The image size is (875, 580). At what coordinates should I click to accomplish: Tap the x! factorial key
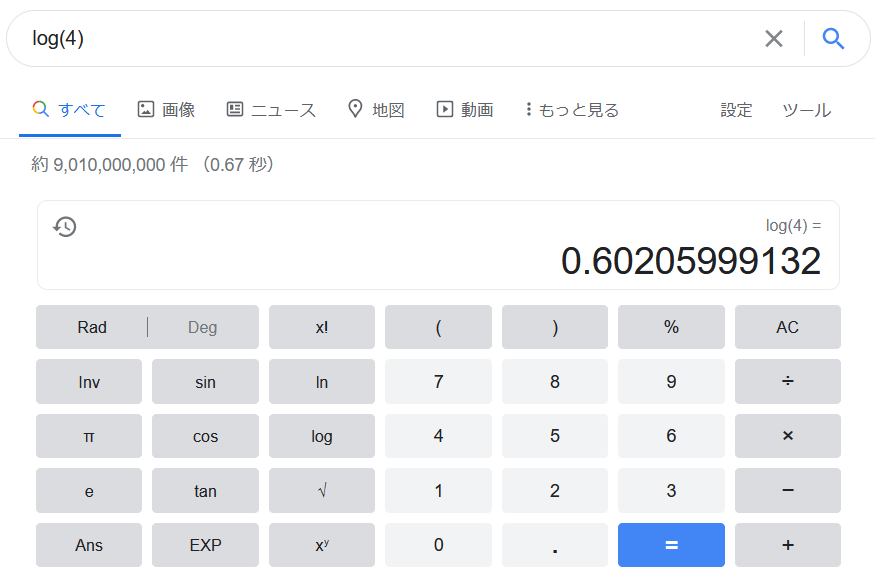point(322,327)
